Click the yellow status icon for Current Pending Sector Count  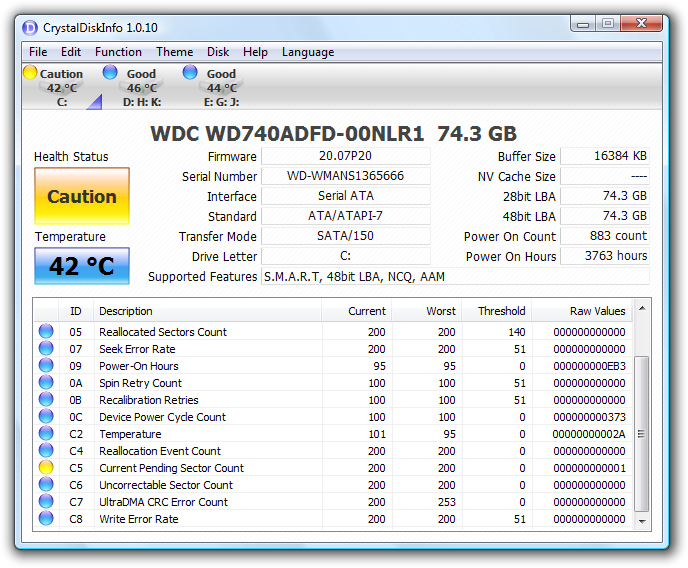46,468
